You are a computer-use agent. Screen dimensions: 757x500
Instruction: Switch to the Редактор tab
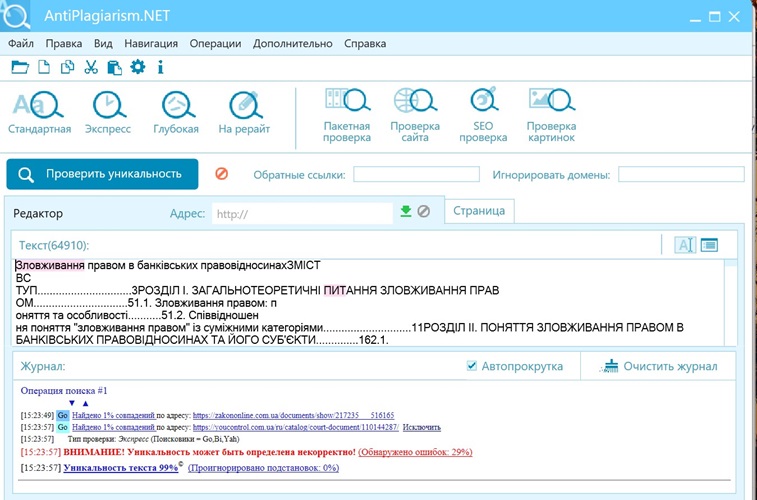[x=38, y=213]
